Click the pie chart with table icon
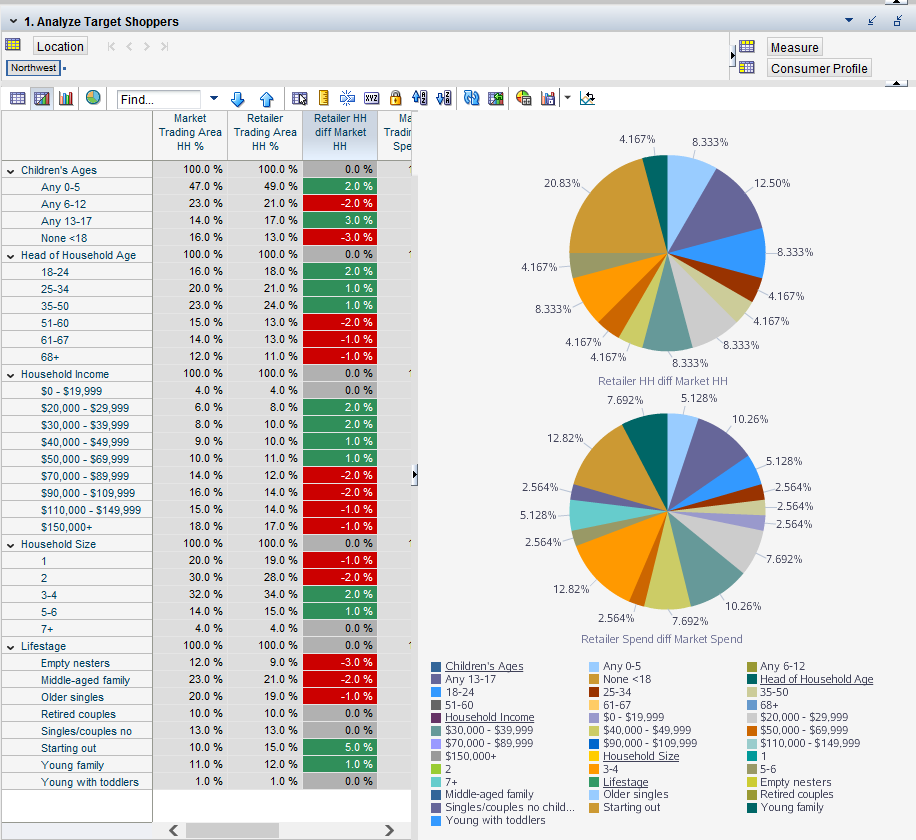This screenshot has height=840, width=916. click(x=523, y=98)
